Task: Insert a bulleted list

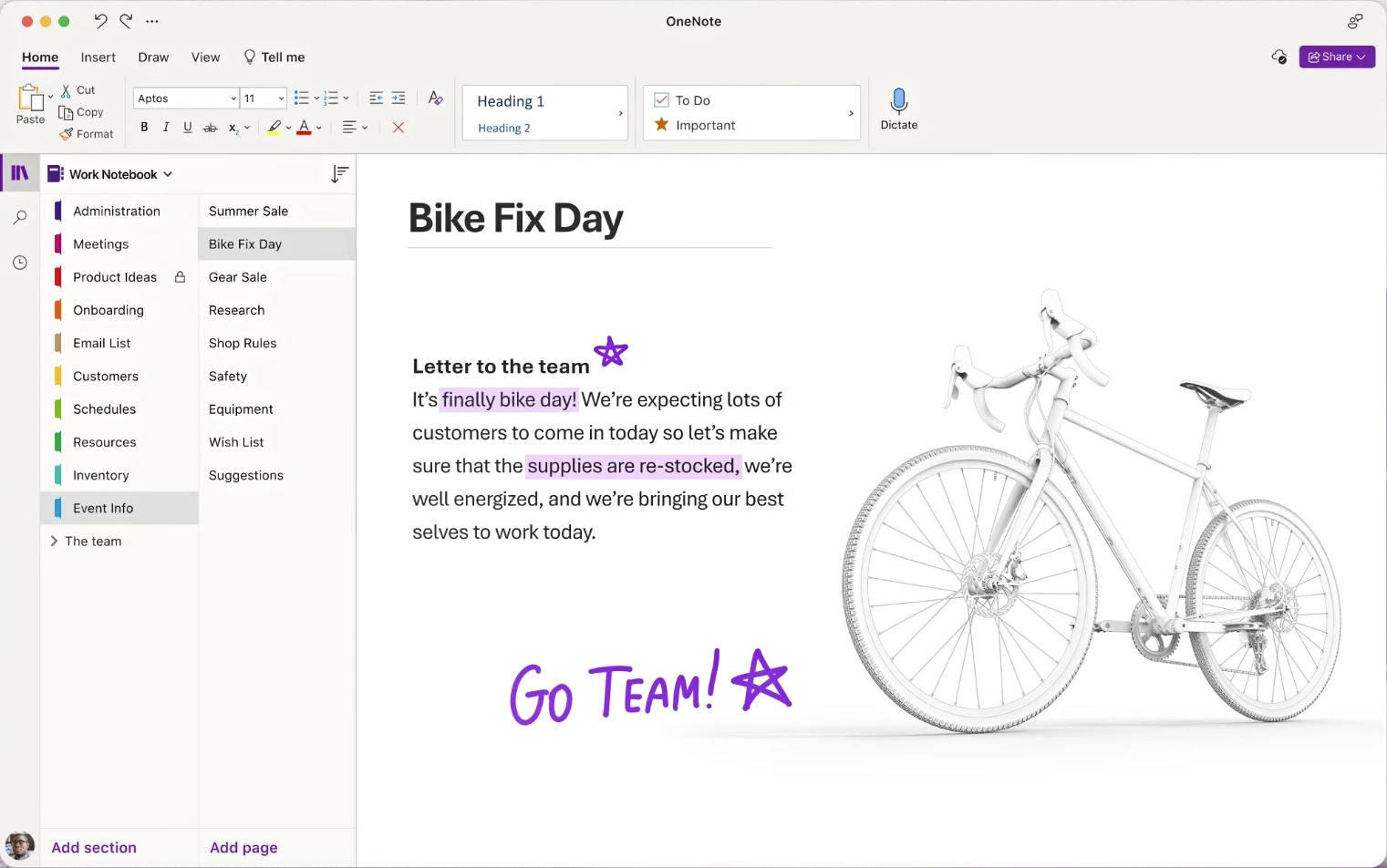Action: [x=302, y=98]
